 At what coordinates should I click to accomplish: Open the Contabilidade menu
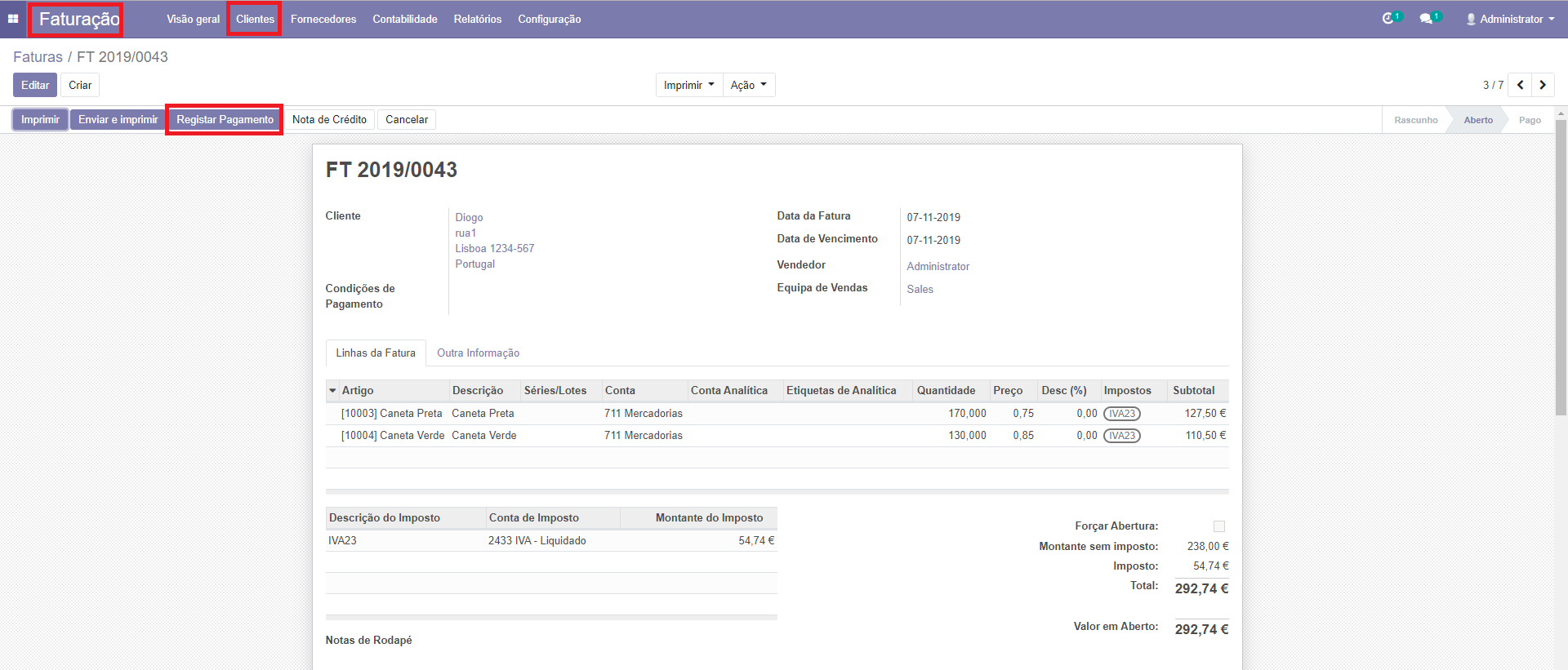[404, 19]
